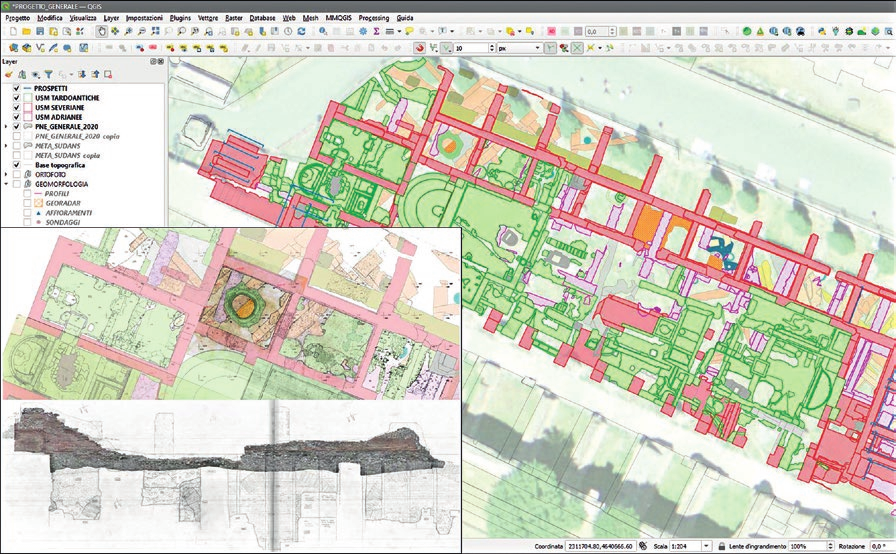Select the PNE_GENERALE_2020 copia layer
The height and width of the screenshot is (554, 896).
(77, 136)
